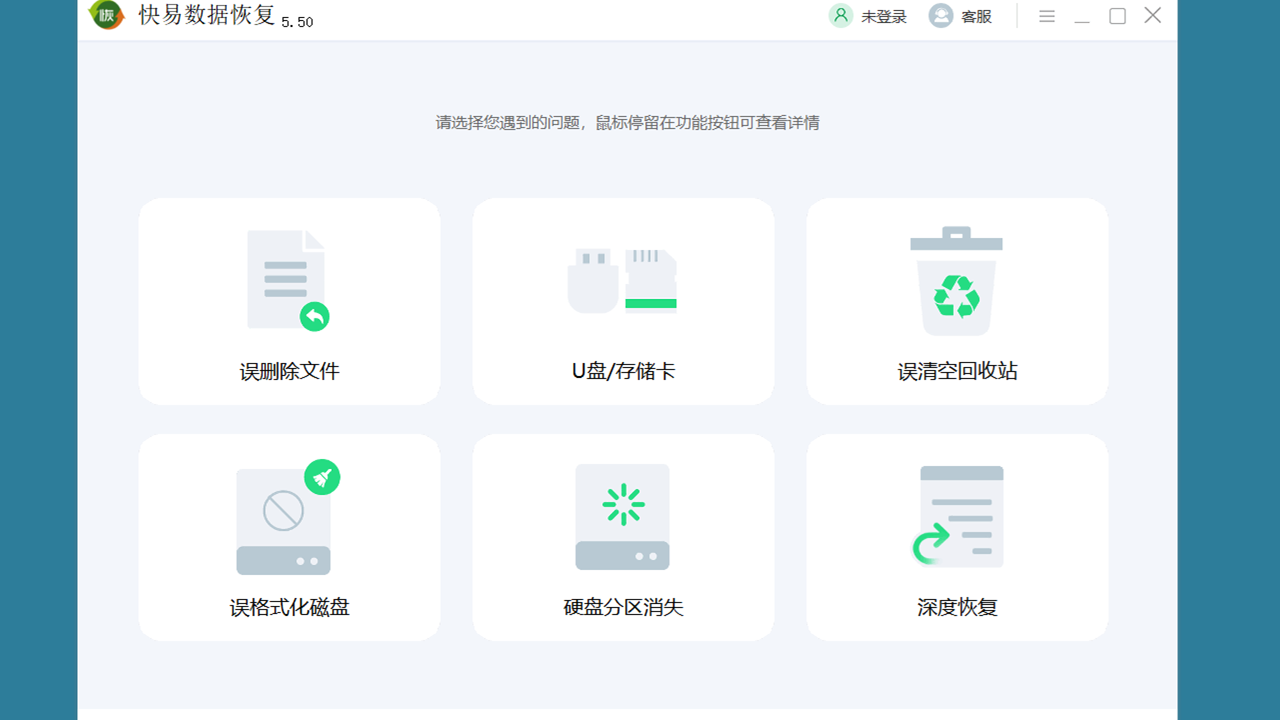Select the 深度恢复 label

pyautogui.click(x=957, y=607)
